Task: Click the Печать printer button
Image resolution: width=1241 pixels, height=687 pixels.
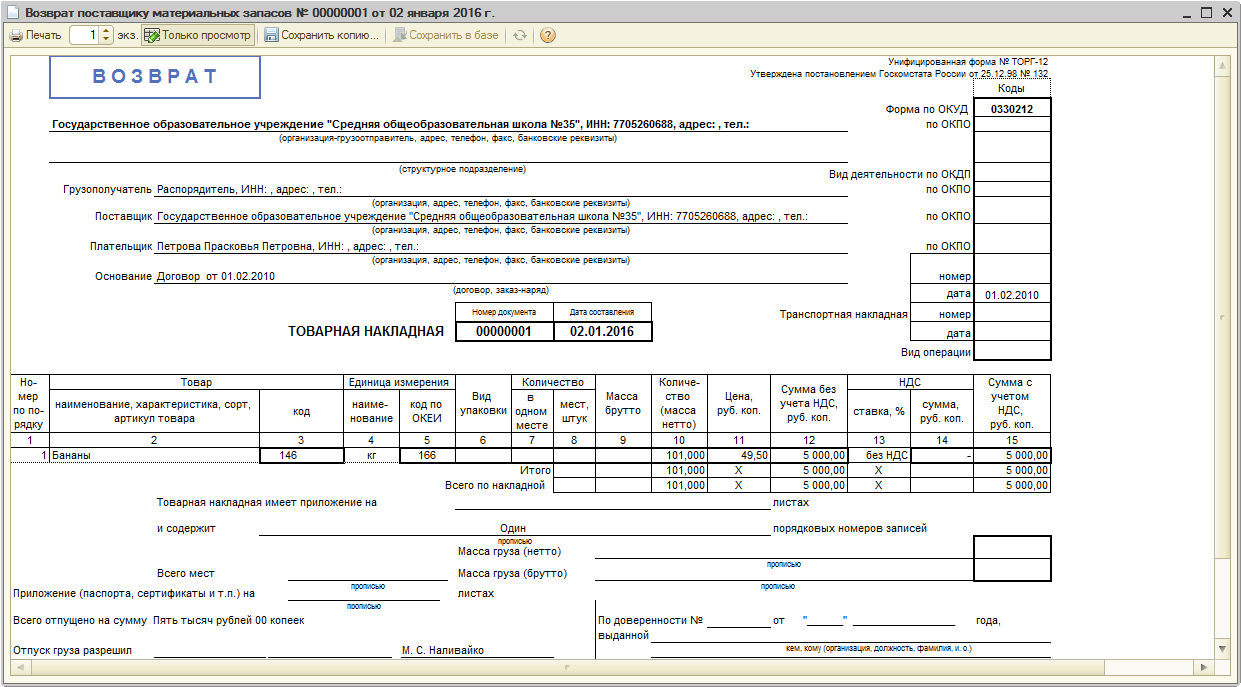Action: 35,35
